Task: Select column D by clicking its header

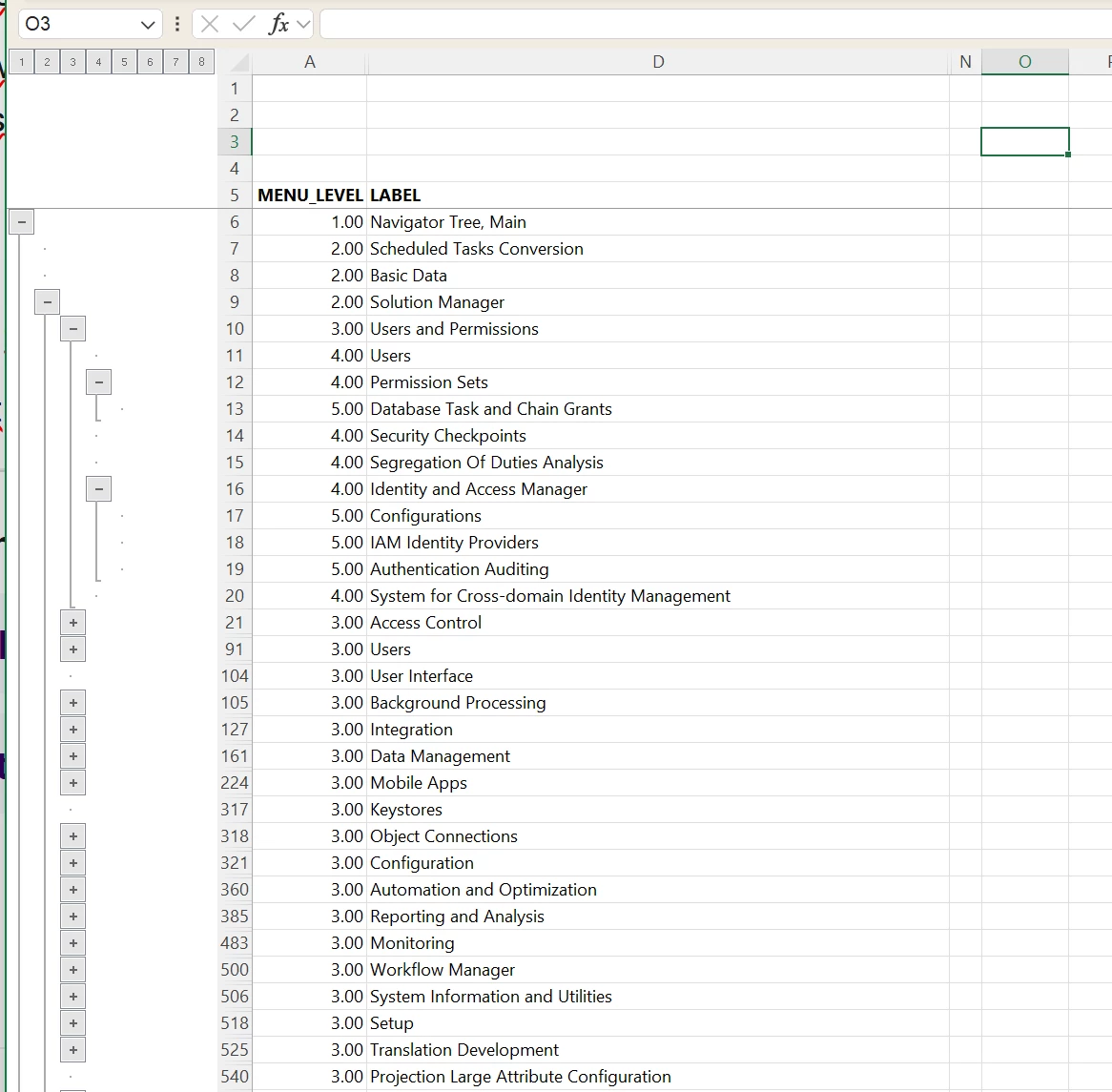Action: [x=658, y=61]
